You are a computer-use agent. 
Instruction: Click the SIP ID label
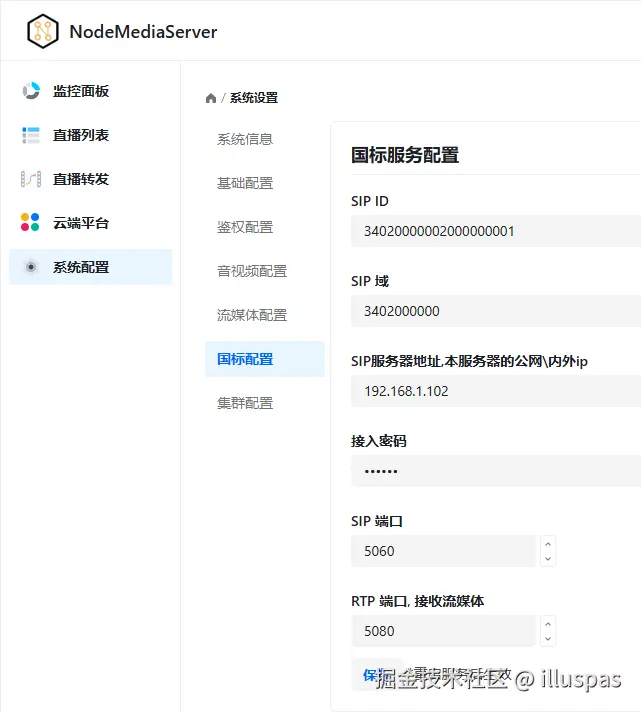[x=370, y=201]
